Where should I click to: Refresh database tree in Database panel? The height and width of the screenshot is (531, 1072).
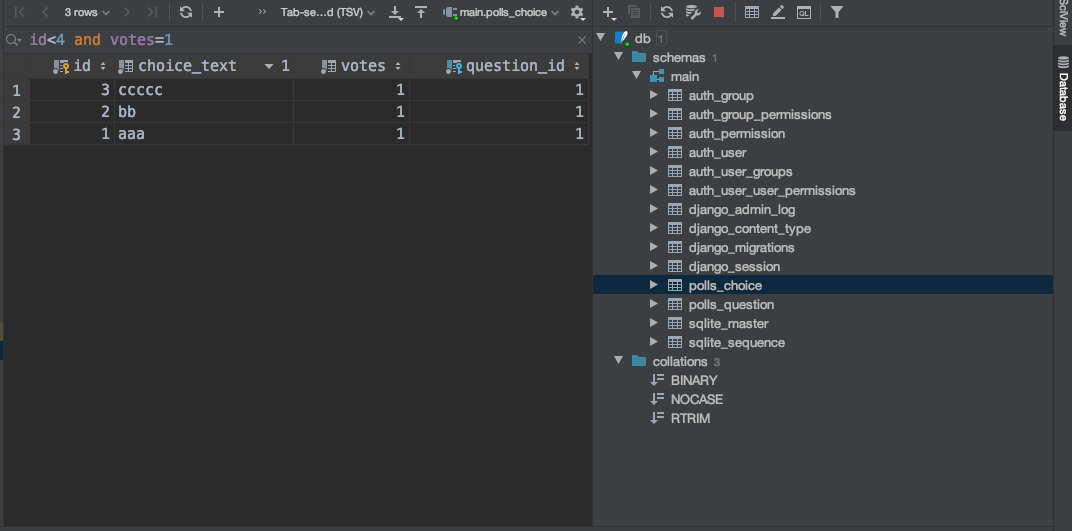[667, 12]
